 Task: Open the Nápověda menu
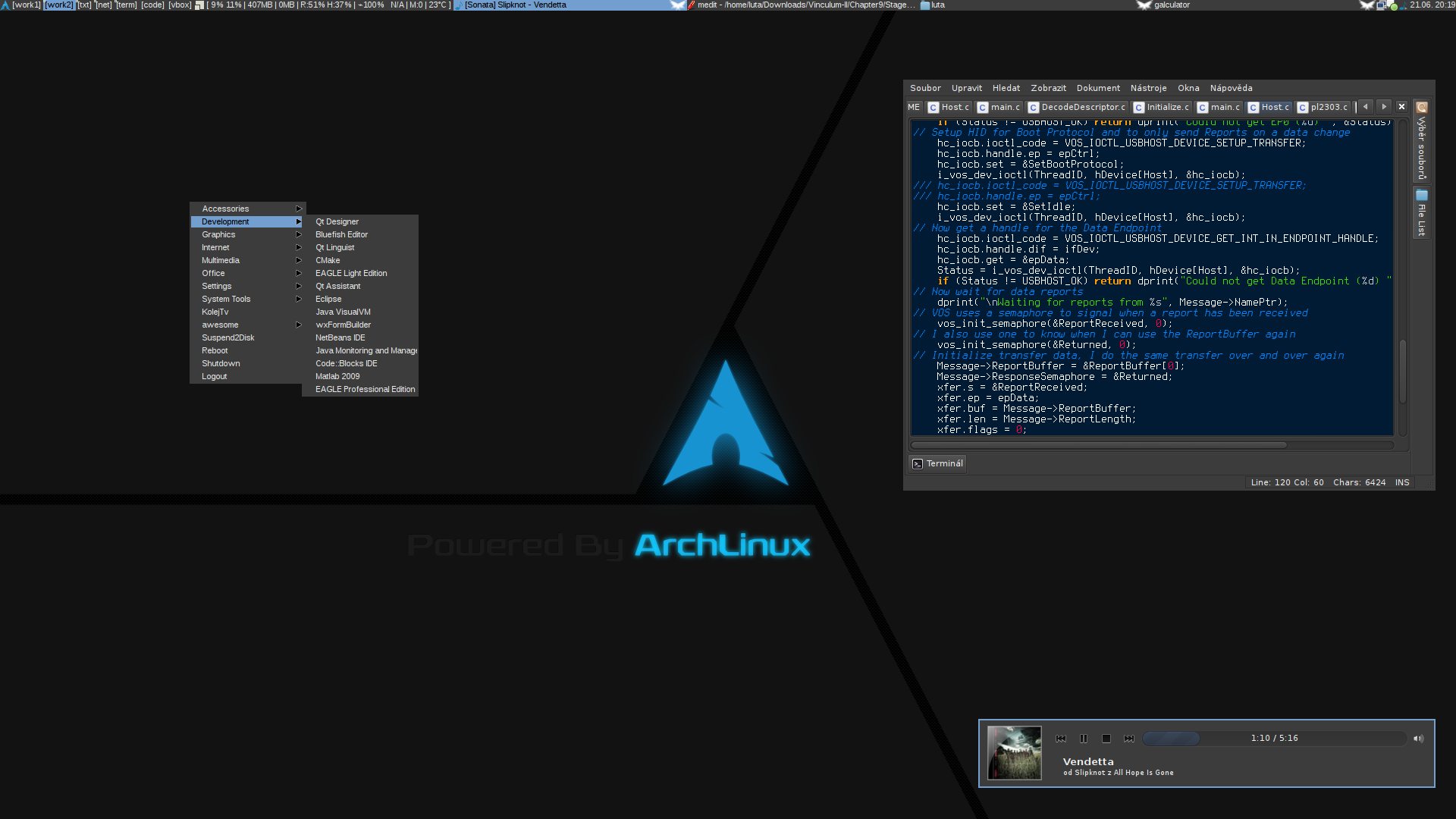[1231, 88]
